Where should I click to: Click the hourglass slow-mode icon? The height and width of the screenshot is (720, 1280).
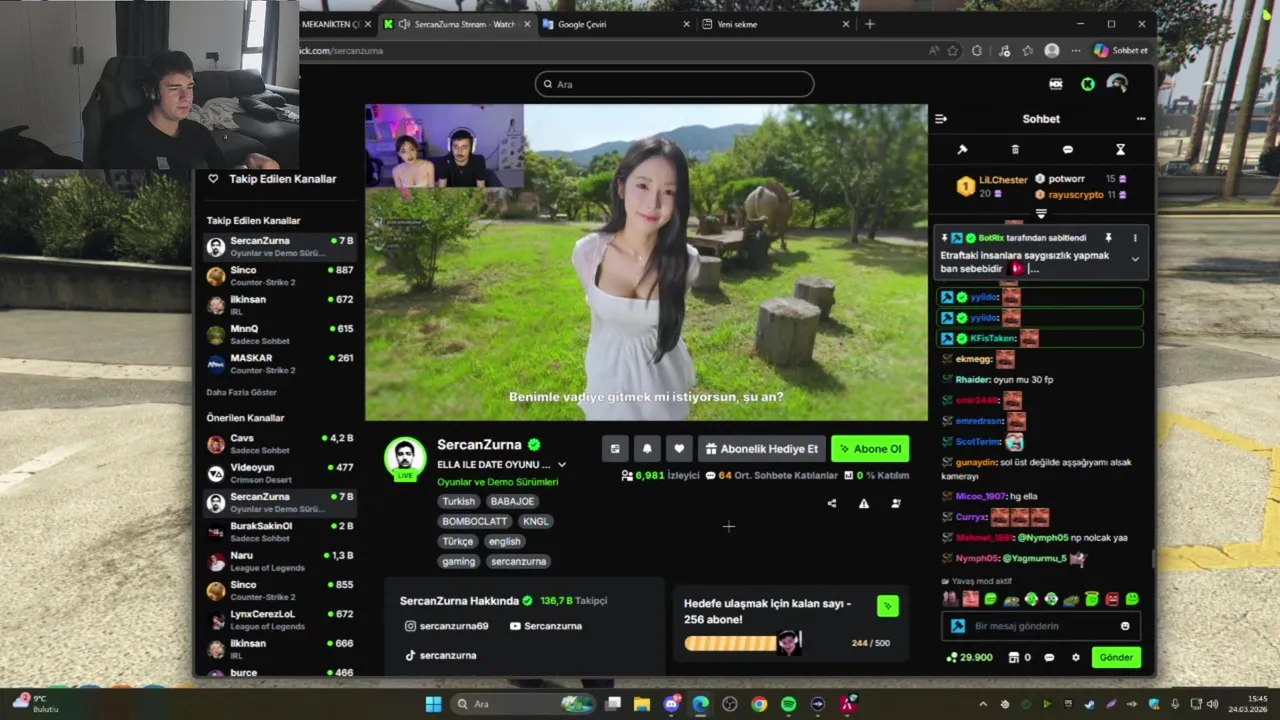pyautogui.click(x=1120, y=150)
